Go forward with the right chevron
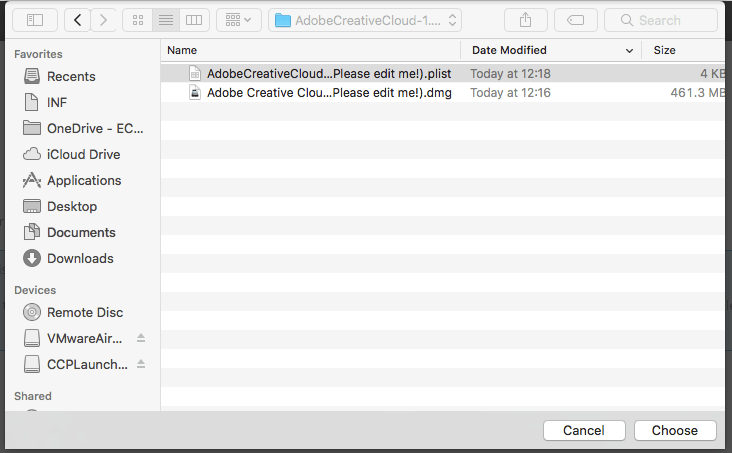 pos(103,20)
